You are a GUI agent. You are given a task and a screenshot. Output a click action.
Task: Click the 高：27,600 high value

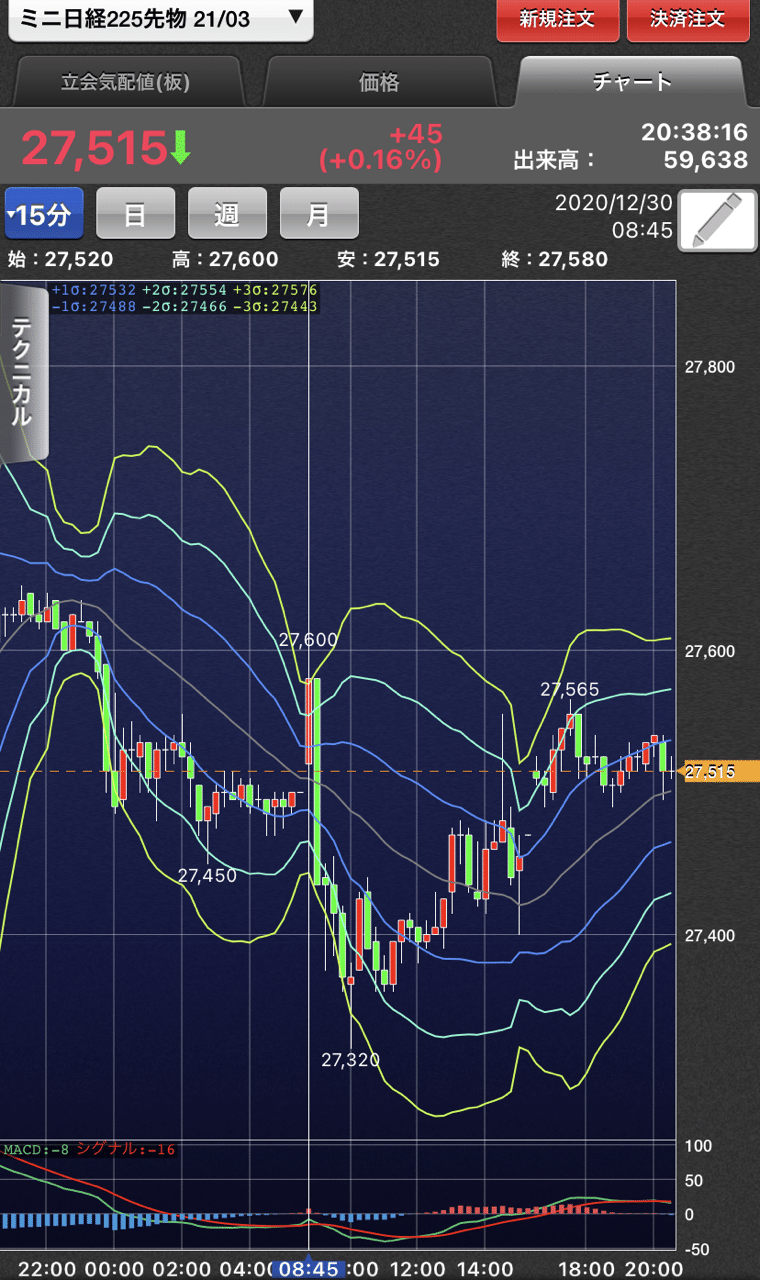tap(225, 260)
